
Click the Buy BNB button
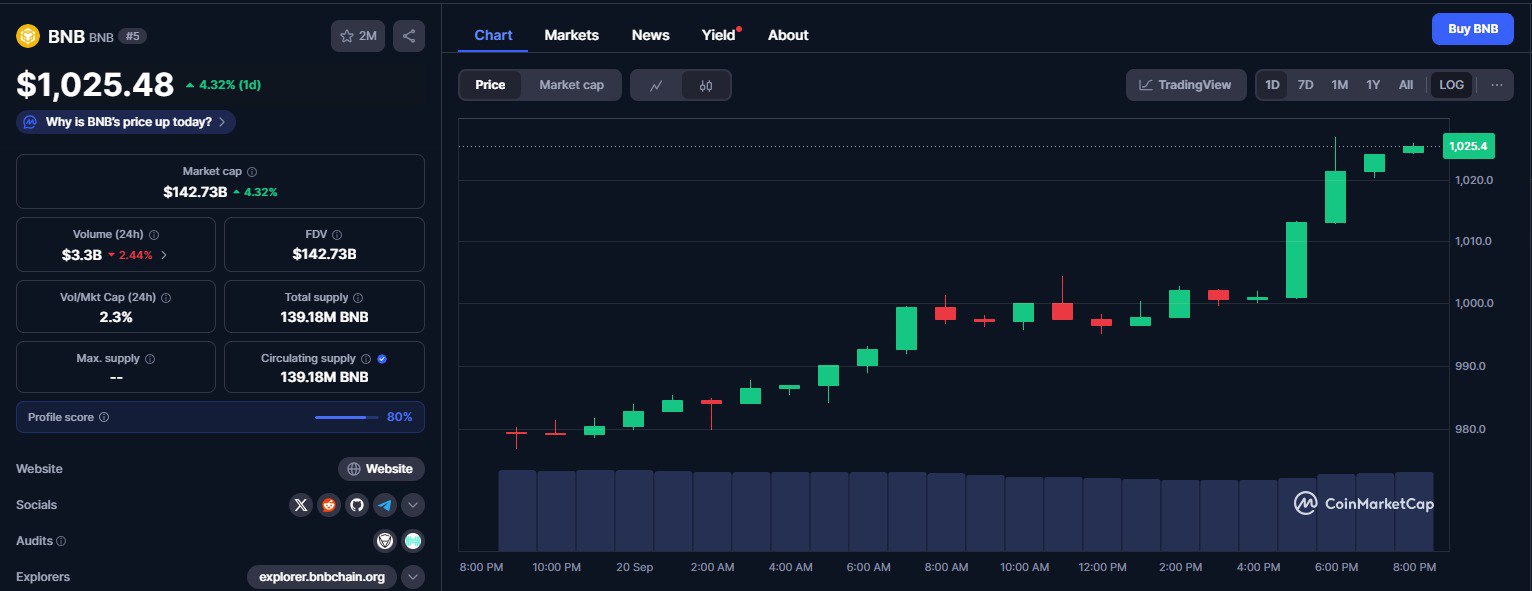point(1473,29)
